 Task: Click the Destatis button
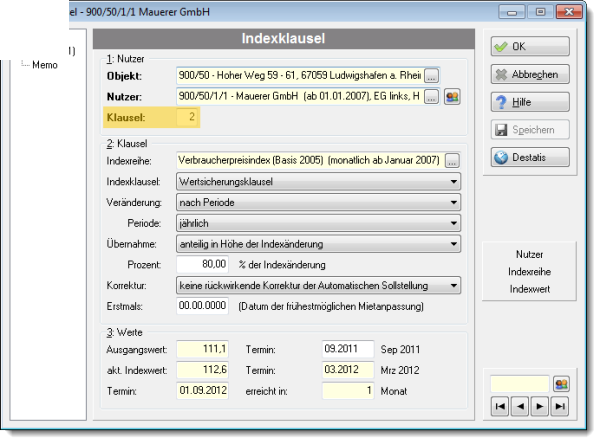530,157
